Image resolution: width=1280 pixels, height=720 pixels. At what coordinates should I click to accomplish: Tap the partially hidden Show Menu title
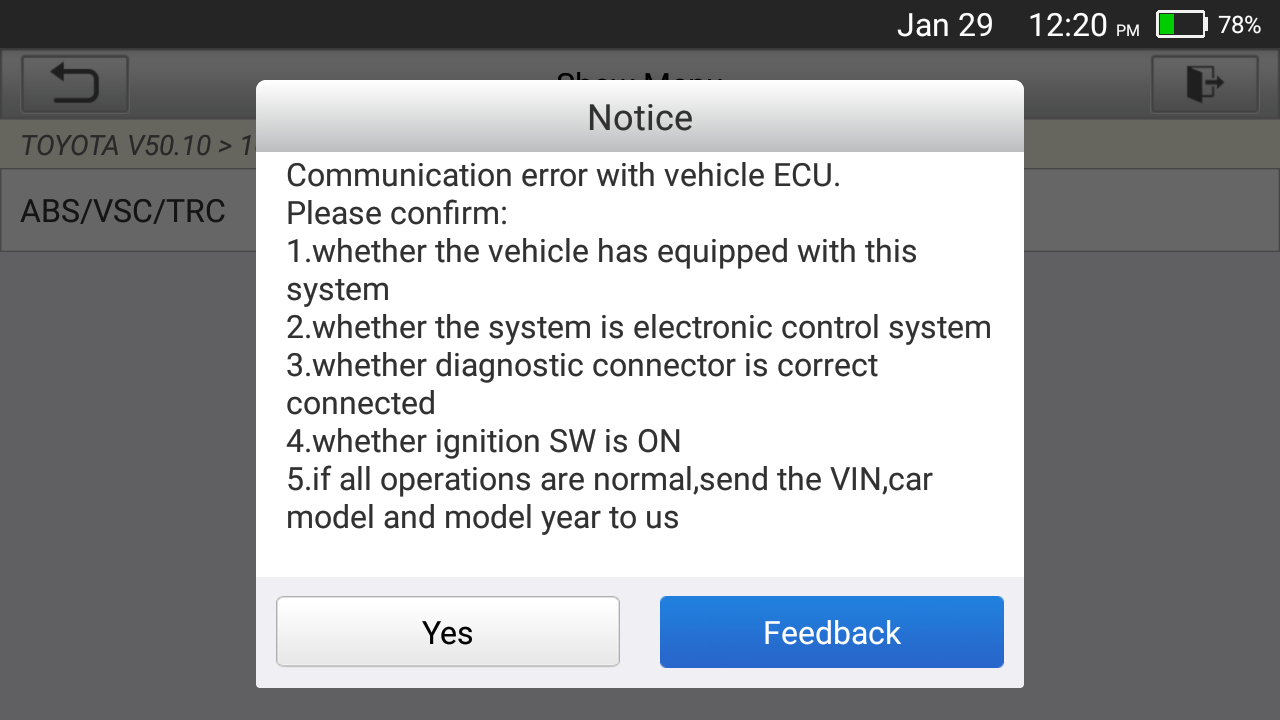point(640,75)
